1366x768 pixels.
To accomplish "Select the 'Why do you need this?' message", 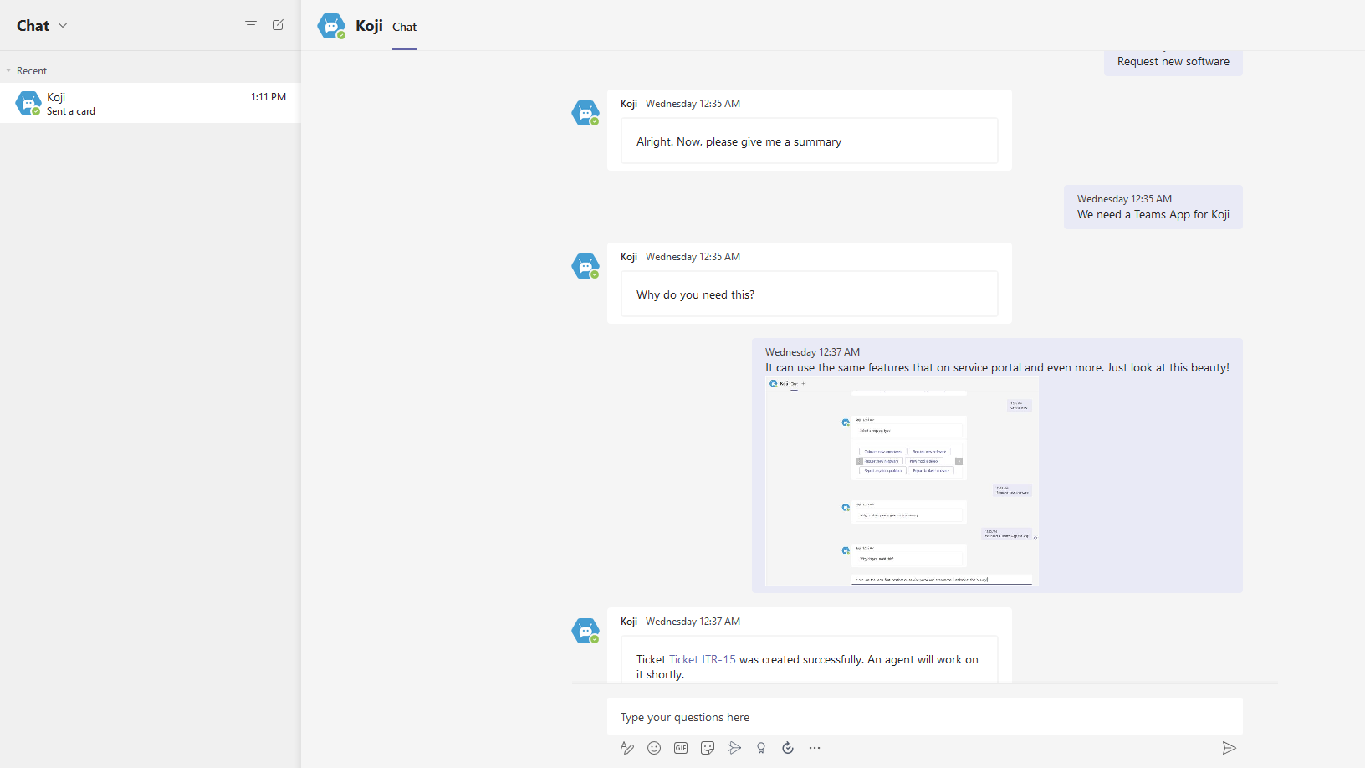I will (810, 294).
